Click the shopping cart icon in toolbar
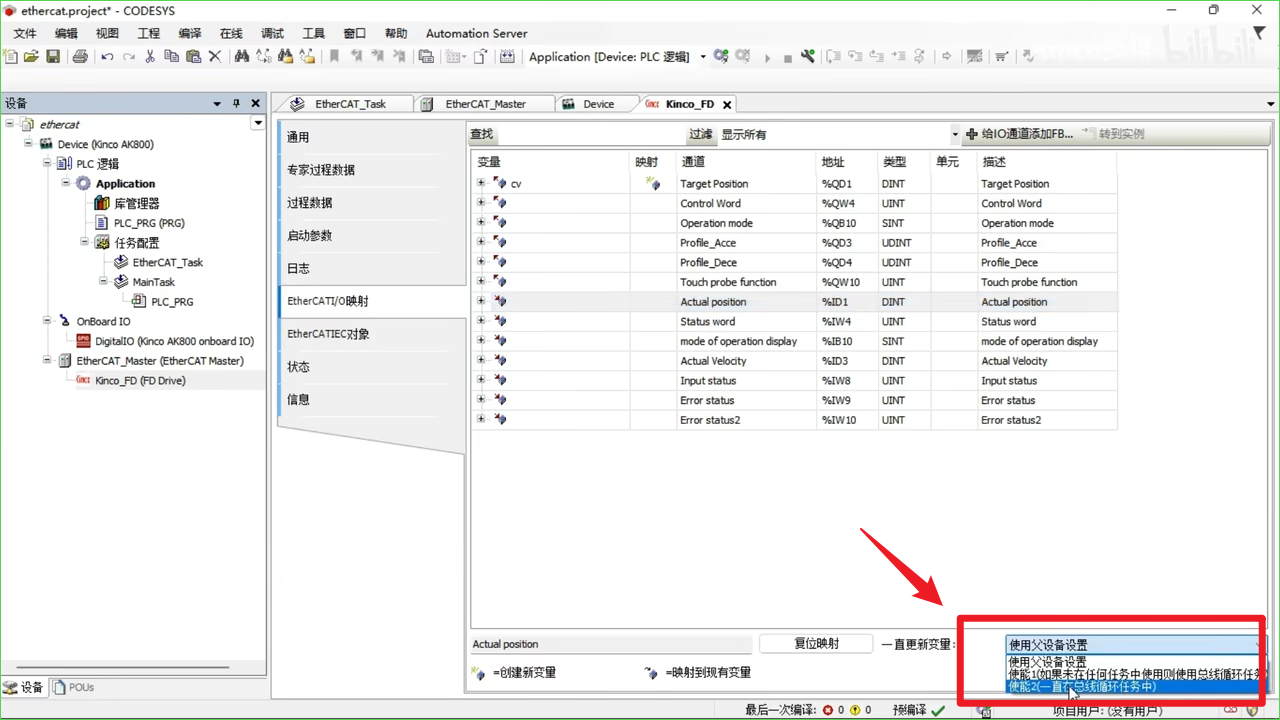 coord(1001,57)
